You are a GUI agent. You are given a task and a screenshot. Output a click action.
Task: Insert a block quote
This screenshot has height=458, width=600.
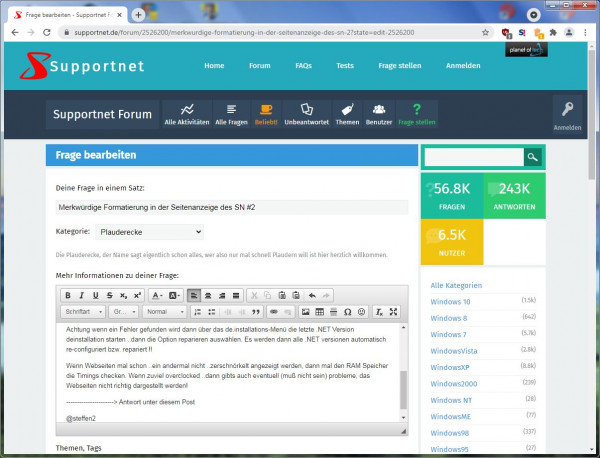tap(256, 312)
